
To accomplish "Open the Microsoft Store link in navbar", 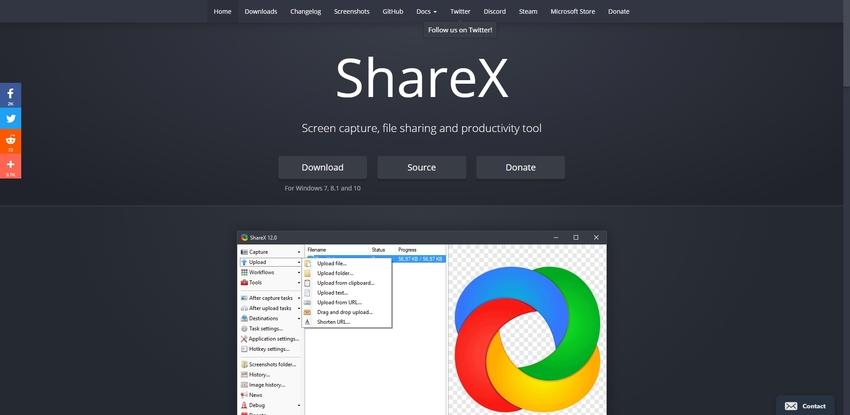I will 572,11.
